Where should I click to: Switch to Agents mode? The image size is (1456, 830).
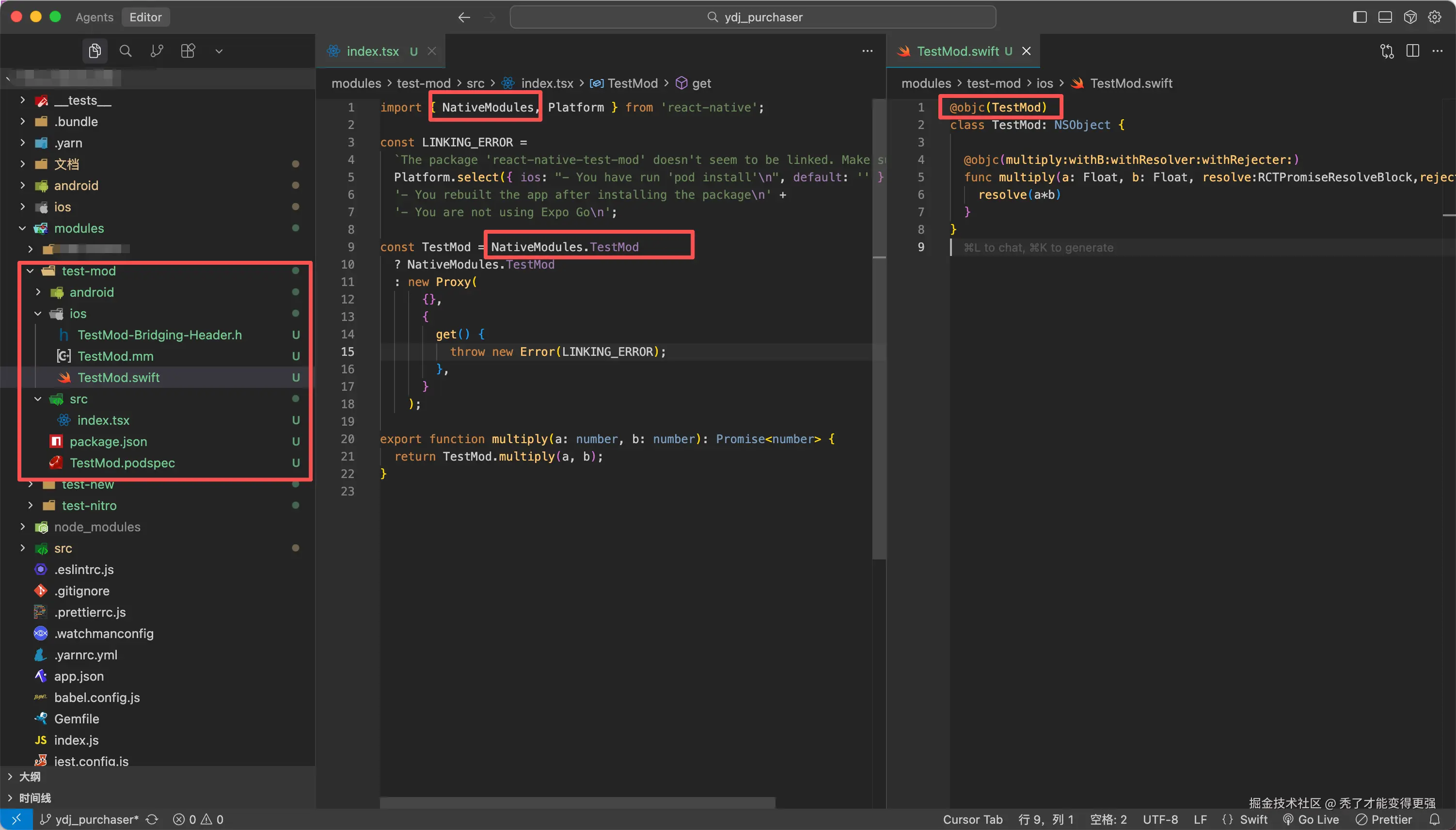94,17
